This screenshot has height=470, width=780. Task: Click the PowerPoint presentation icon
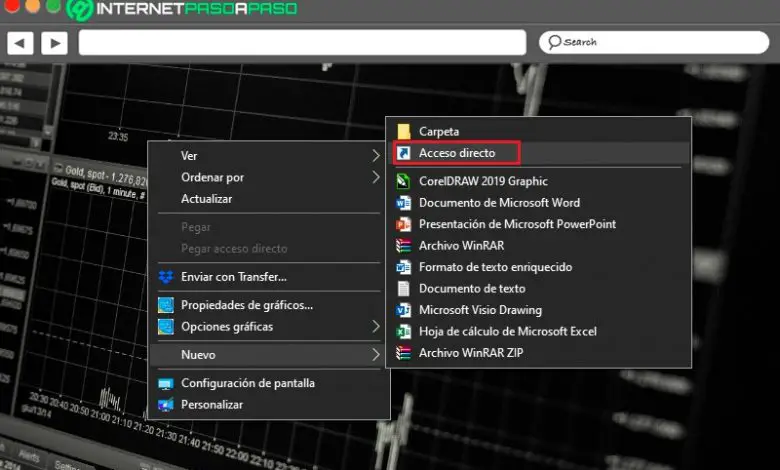click(403, 224)
